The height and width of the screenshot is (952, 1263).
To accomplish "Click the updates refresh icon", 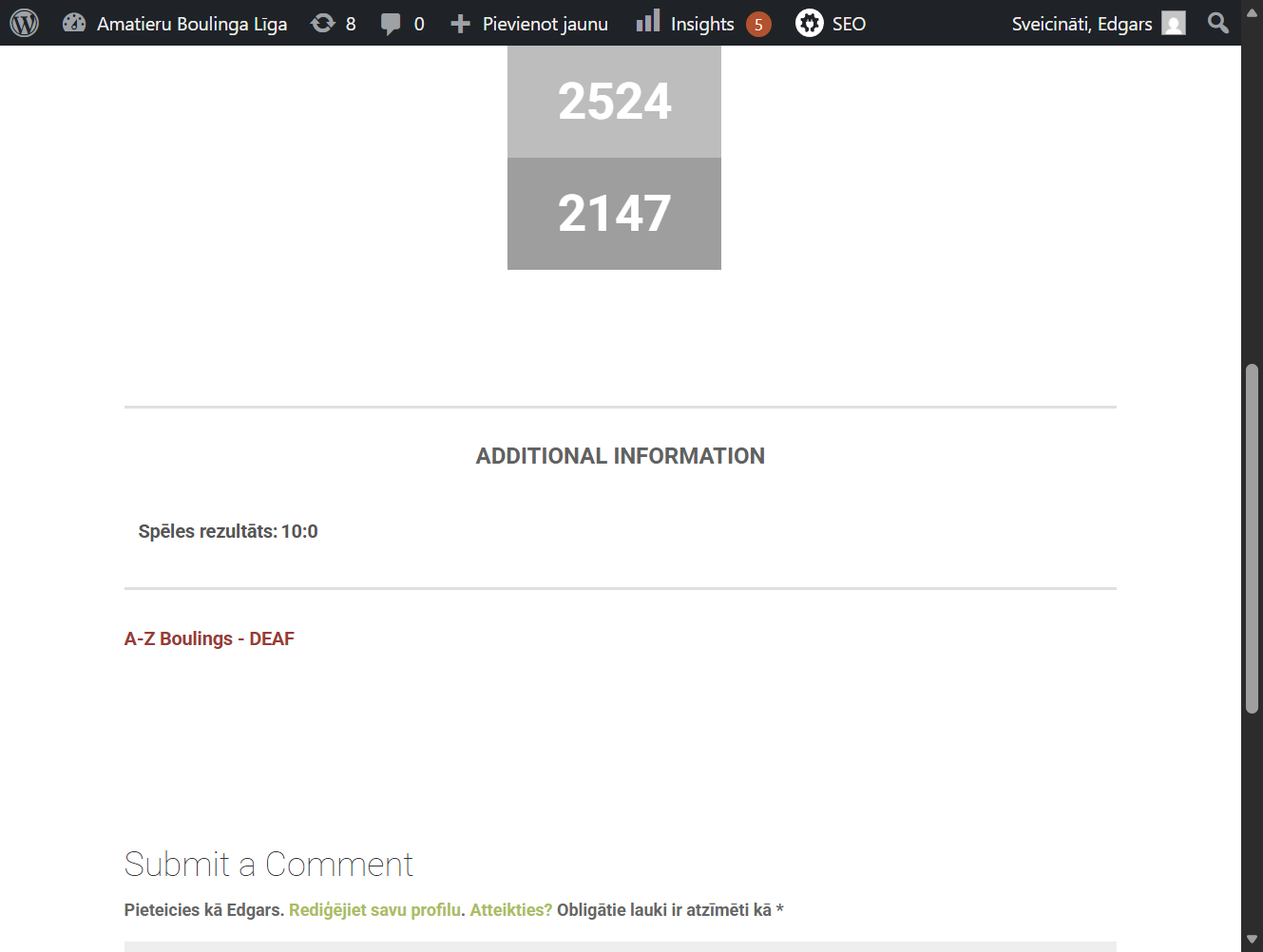I will (323, 23).
